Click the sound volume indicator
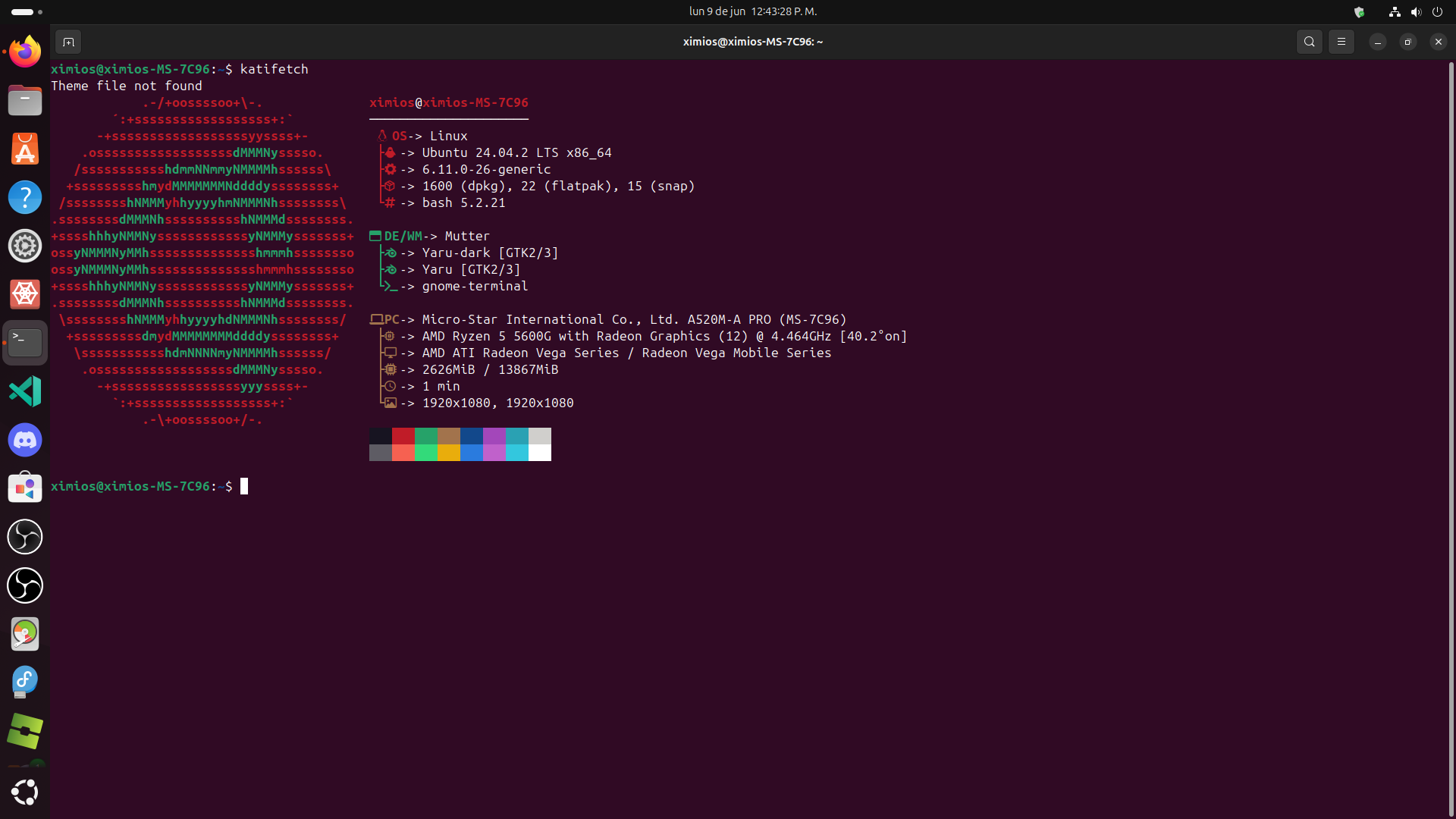1456x819 pixels. pos(1415,11)
